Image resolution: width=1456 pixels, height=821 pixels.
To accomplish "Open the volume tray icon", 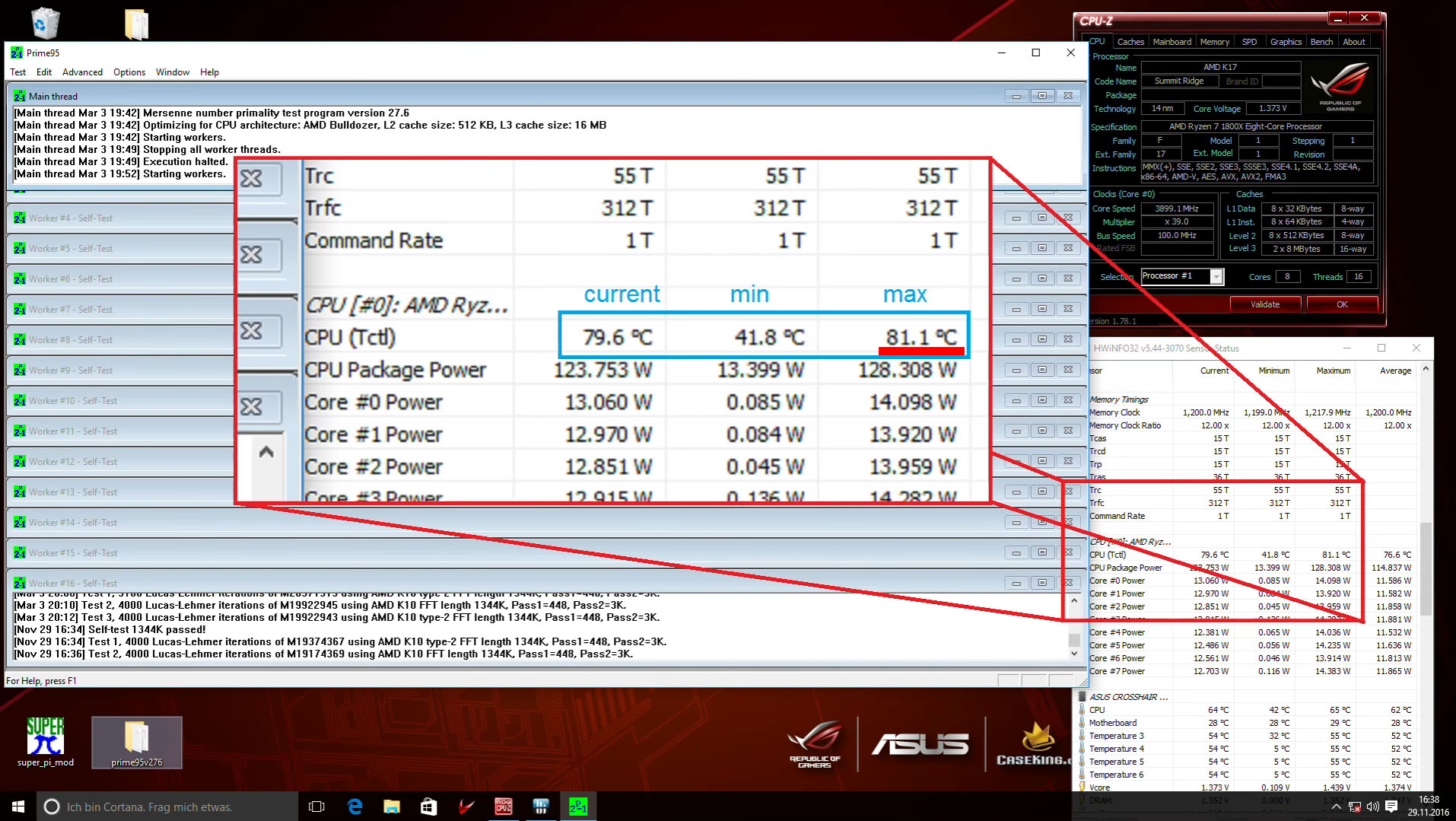I will pos(1372,807).
